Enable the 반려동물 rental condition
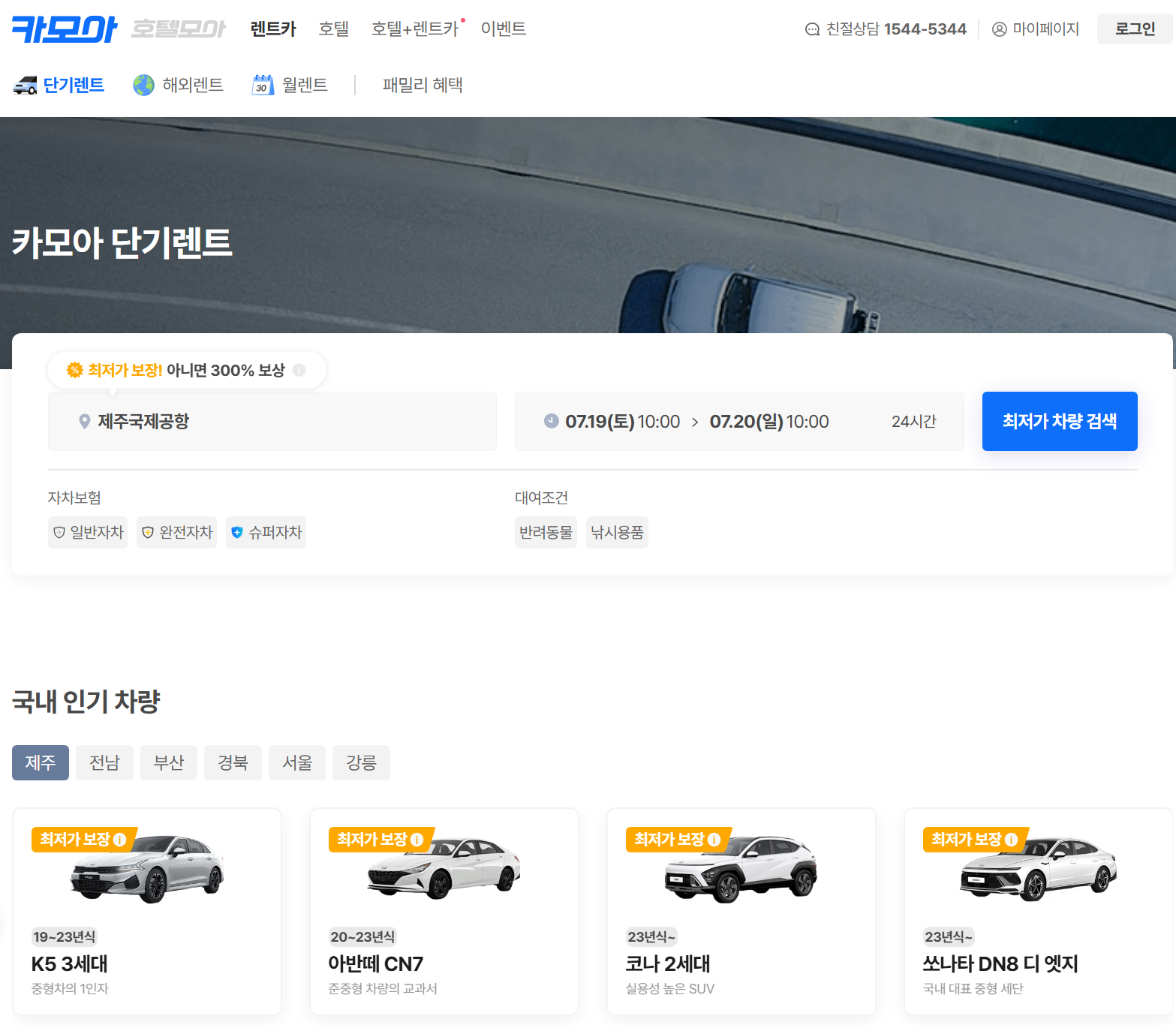1176x1025 pixels. pyautogui.click(x=546, y=532)
